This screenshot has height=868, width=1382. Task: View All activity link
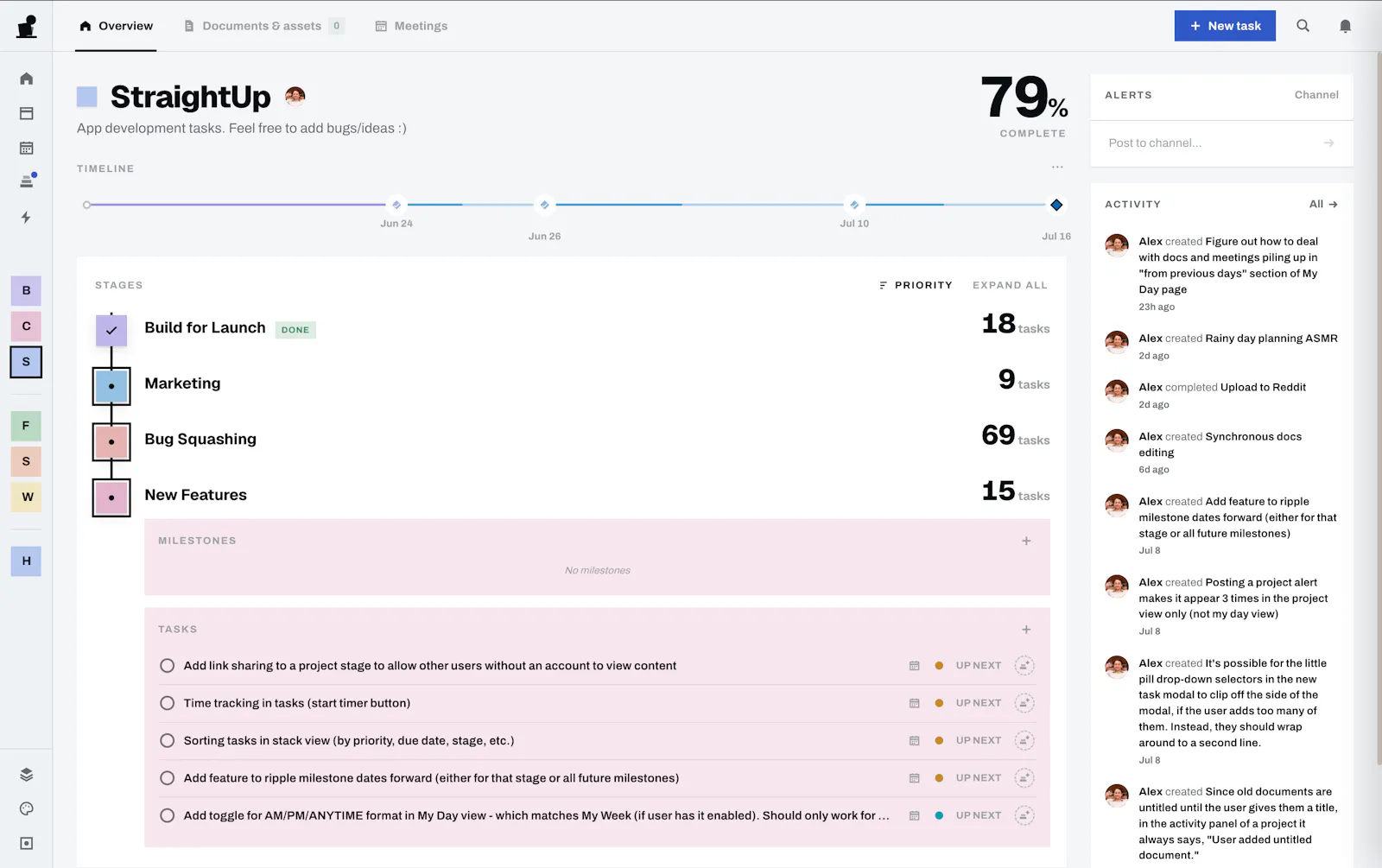[x=1323, y=204]
